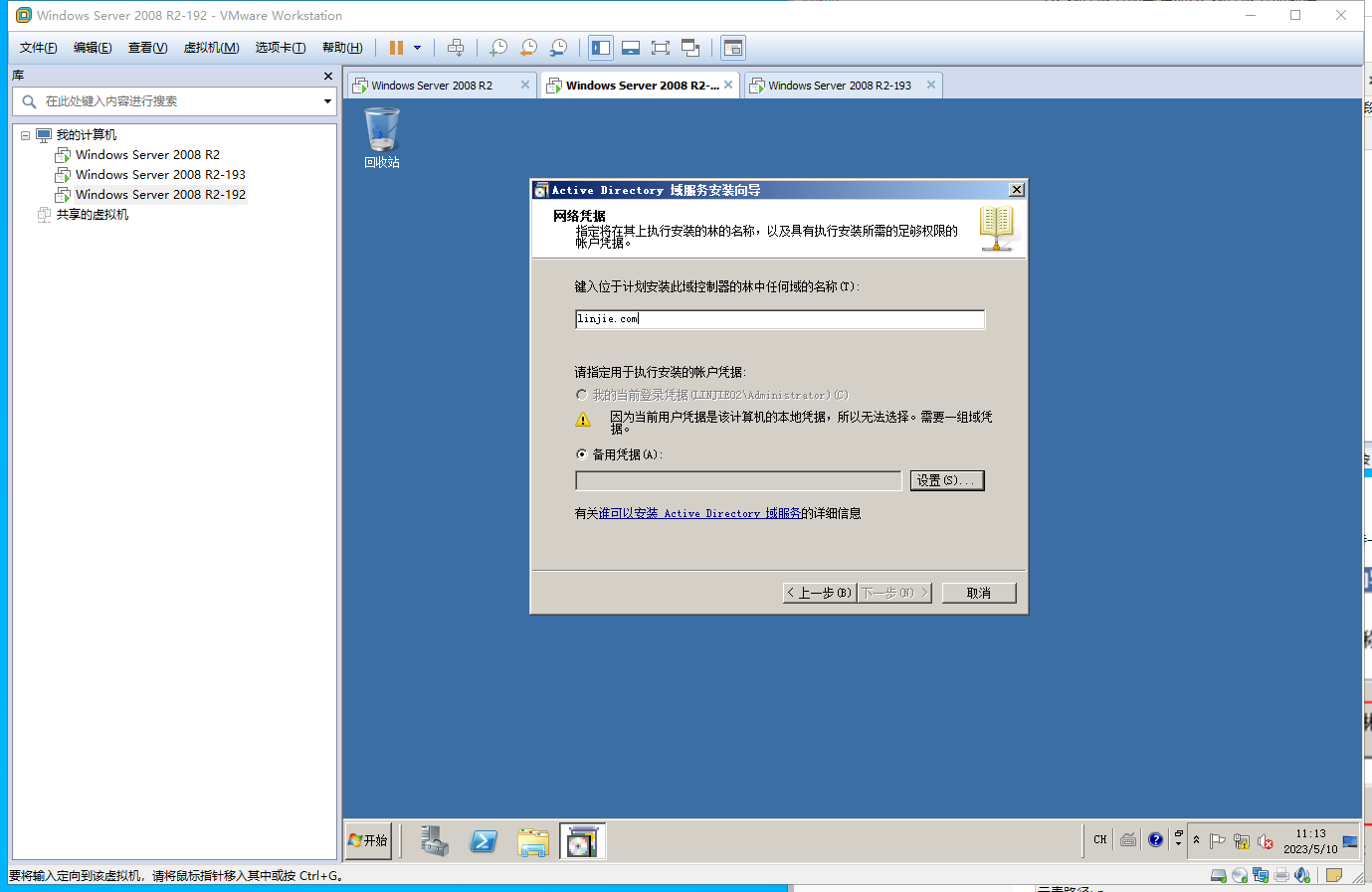This screenshot has width=1372, height=892.
Task: Open the 虚拟机(M) menu
Action: click(211, 48)
